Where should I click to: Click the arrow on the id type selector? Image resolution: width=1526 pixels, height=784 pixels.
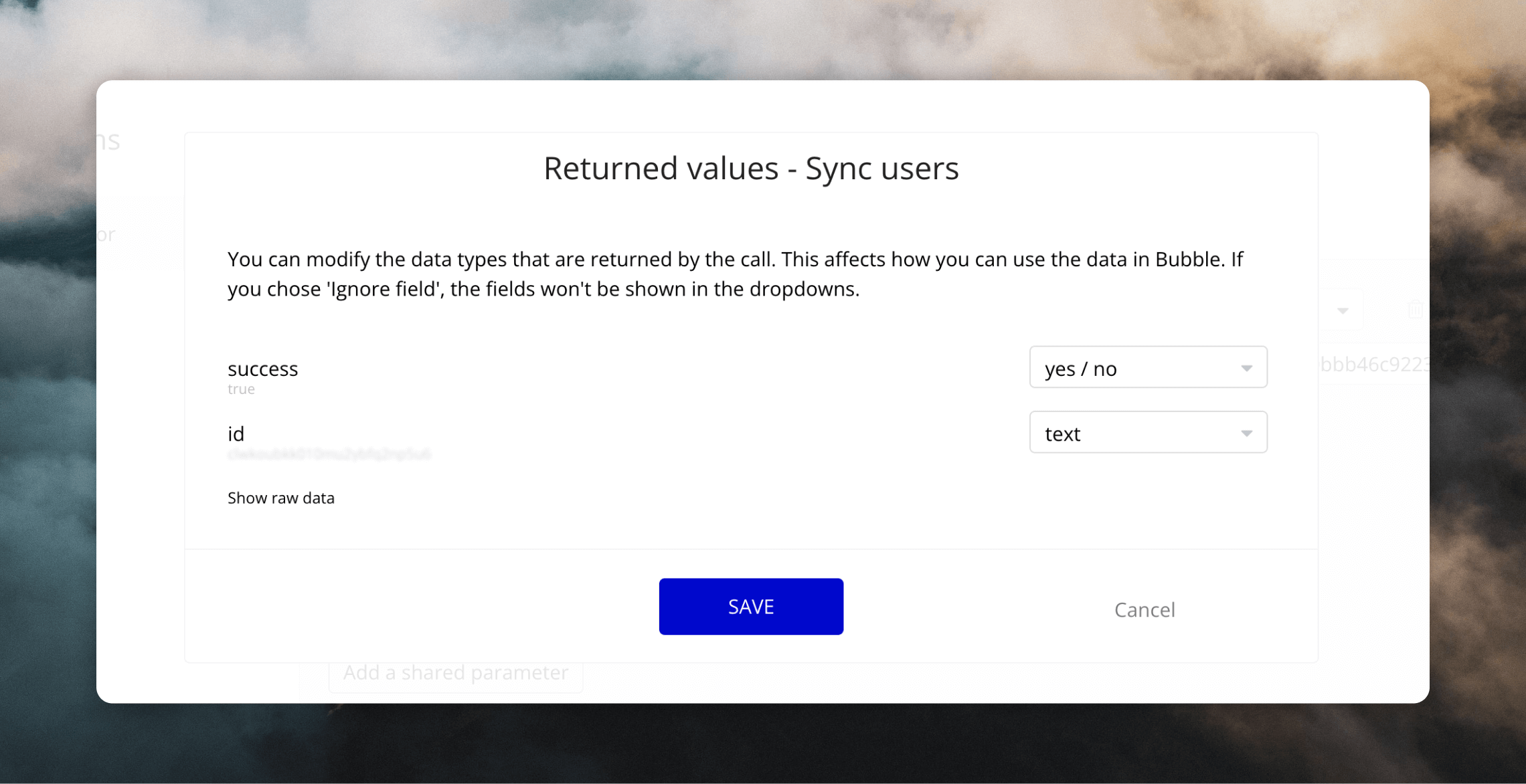1246,433
